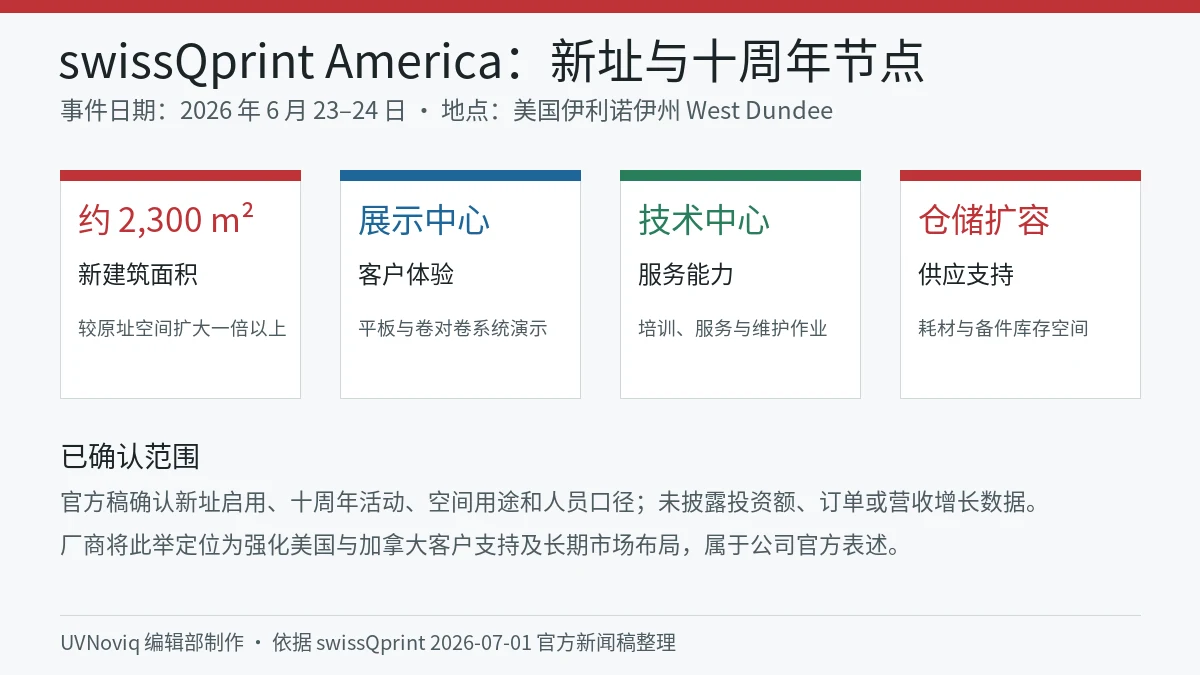Select the text '培训、服务与维护作业'
1200x675 pixels.
click(733, 328)
